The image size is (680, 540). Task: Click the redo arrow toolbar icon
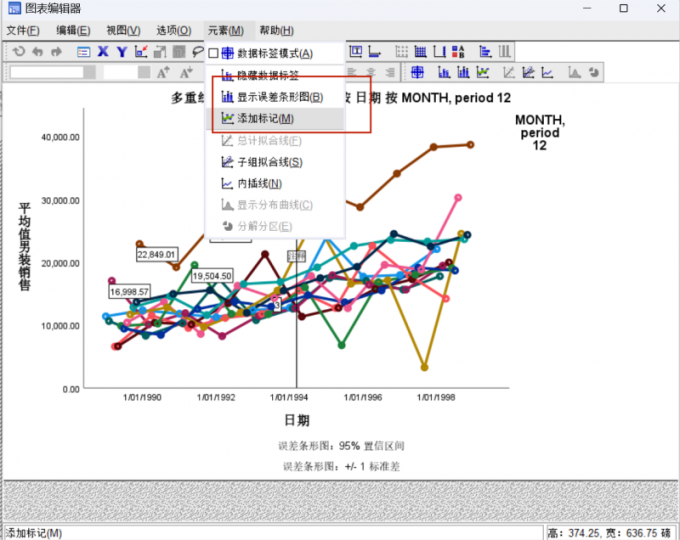tap(56, 52)
